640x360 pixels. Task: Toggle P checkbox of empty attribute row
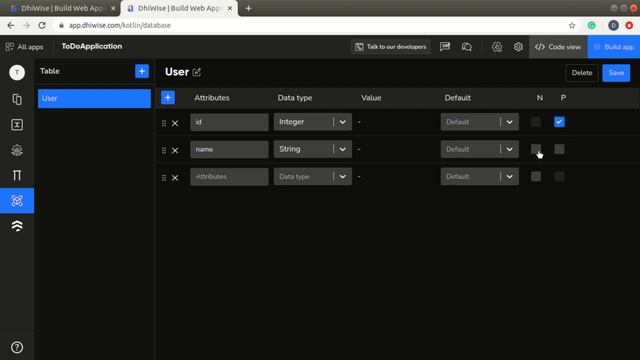[559, 176]
